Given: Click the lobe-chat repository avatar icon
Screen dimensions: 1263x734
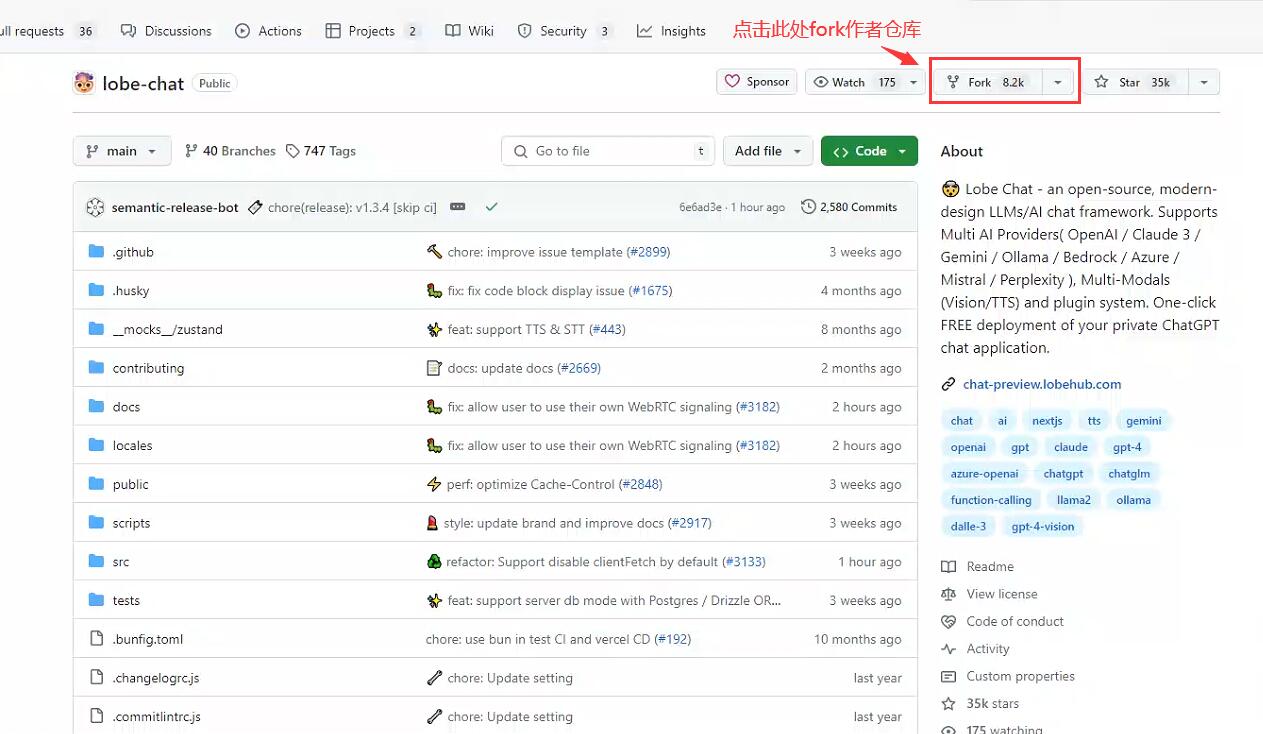Looking at the screenshot, I should coord(84,83).
